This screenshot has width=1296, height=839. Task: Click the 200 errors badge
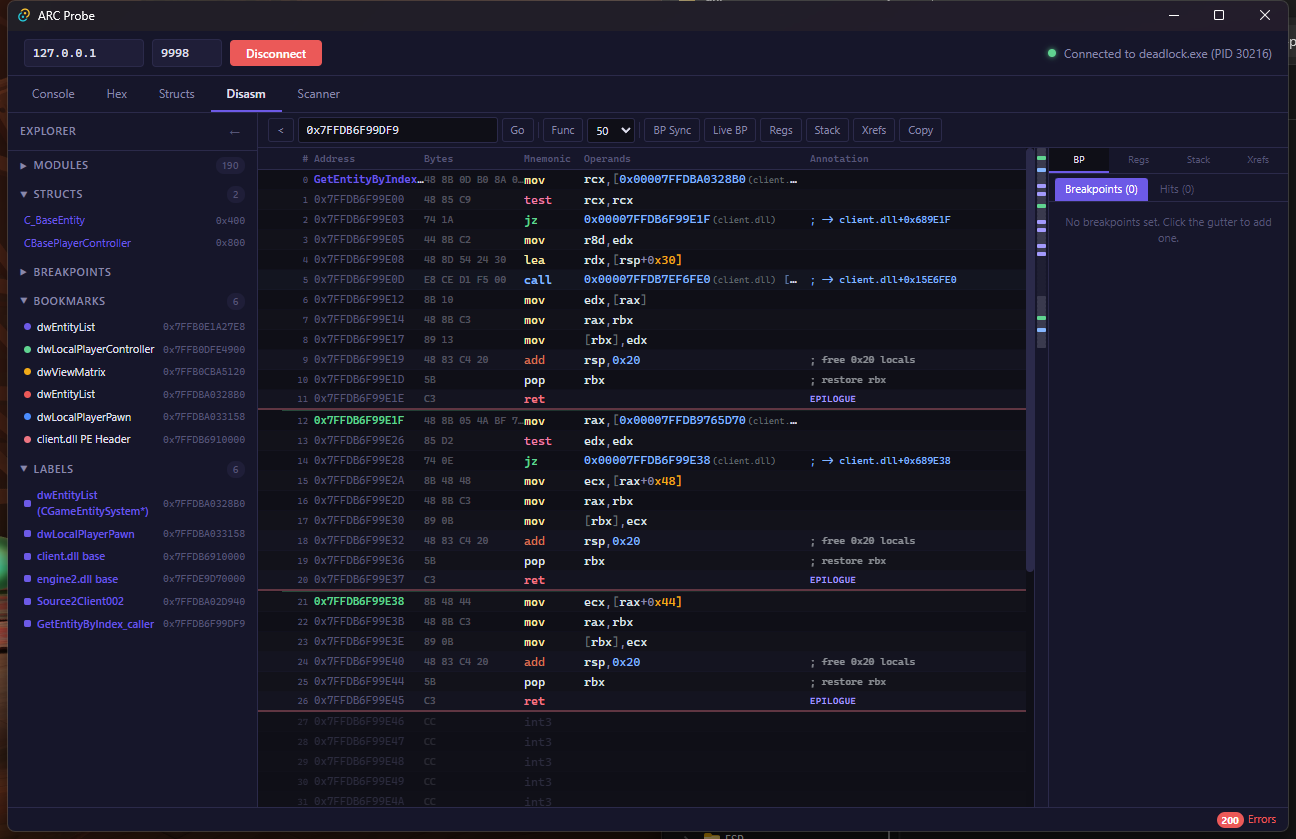pos(1230,820)
